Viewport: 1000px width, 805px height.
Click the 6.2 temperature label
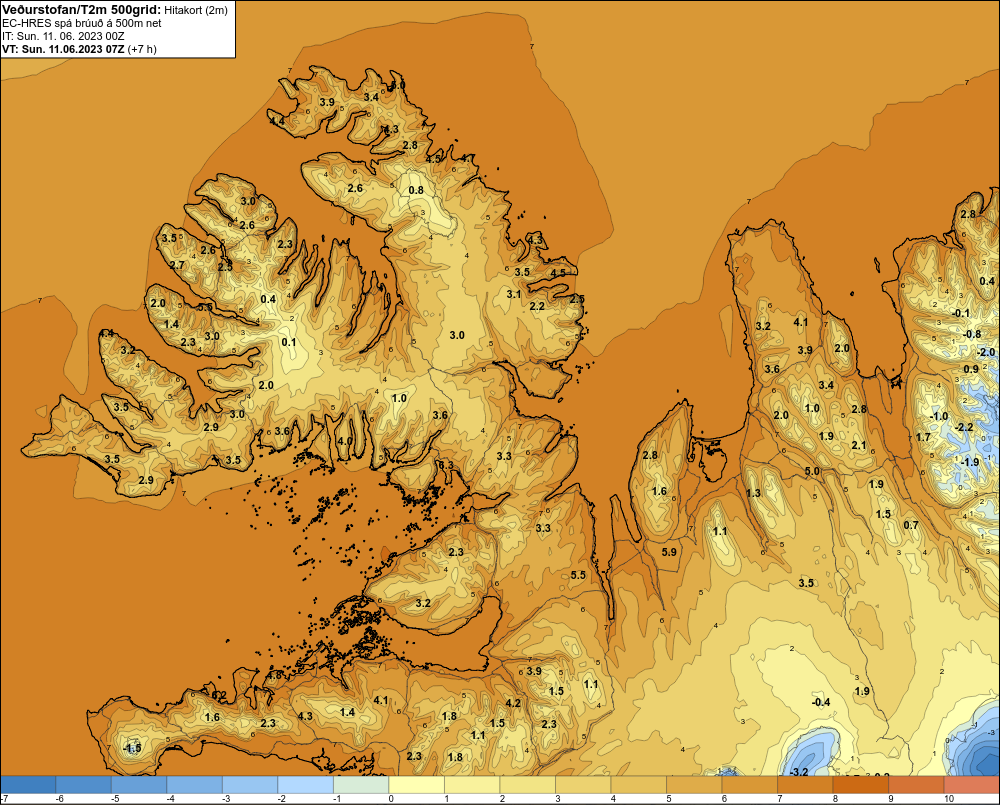[x=219, y=695]
